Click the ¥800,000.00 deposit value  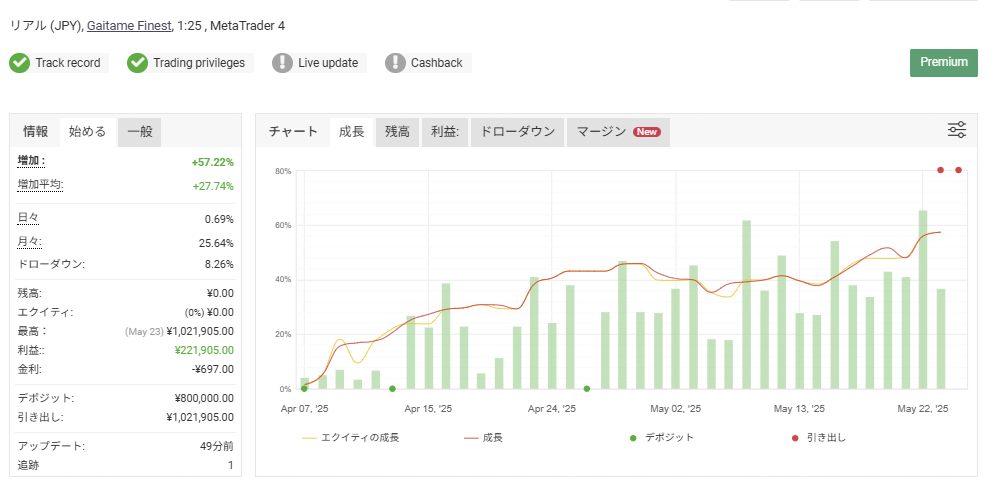click(204, 398)
